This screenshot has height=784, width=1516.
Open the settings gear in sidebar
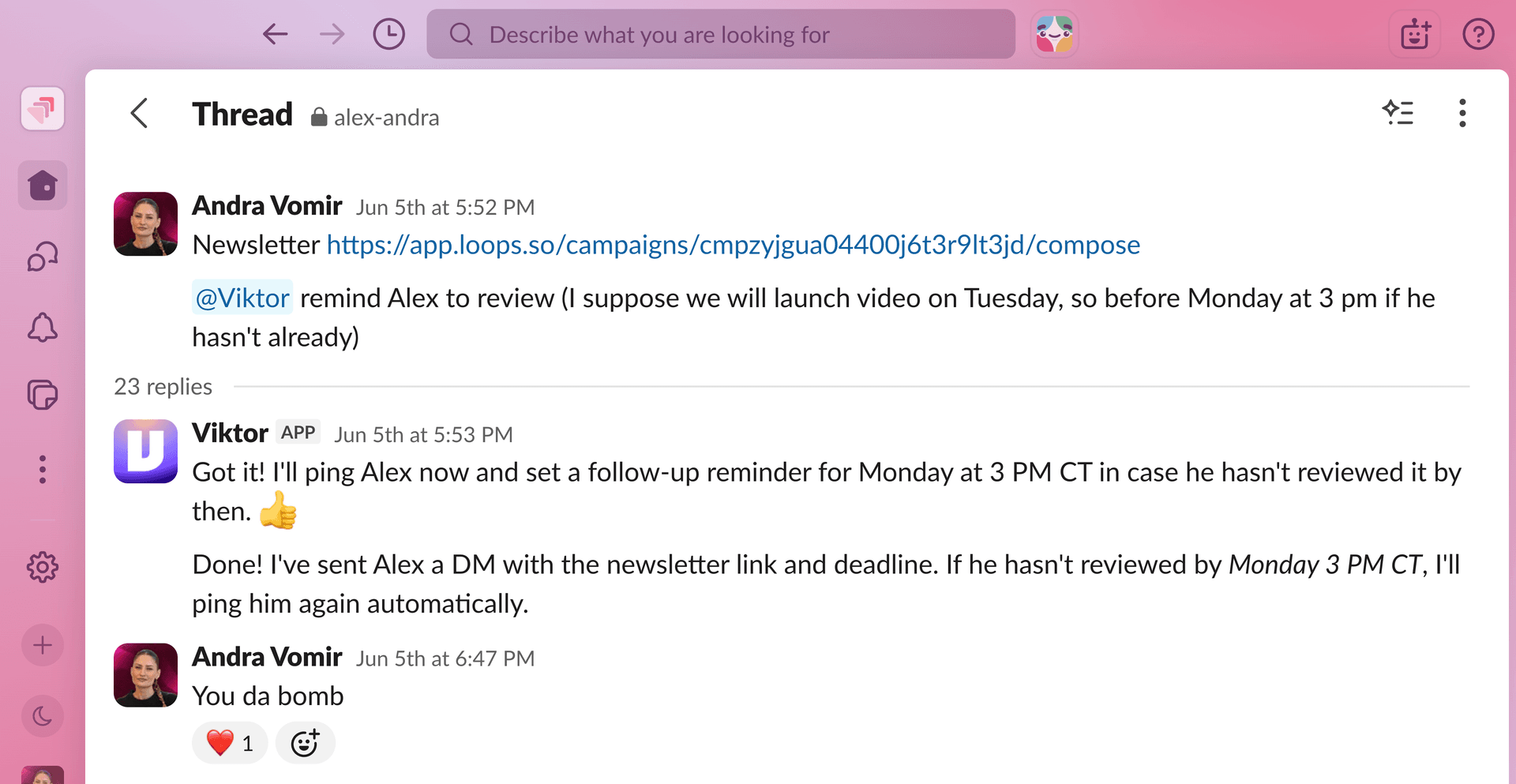click(x=43, y=567)
